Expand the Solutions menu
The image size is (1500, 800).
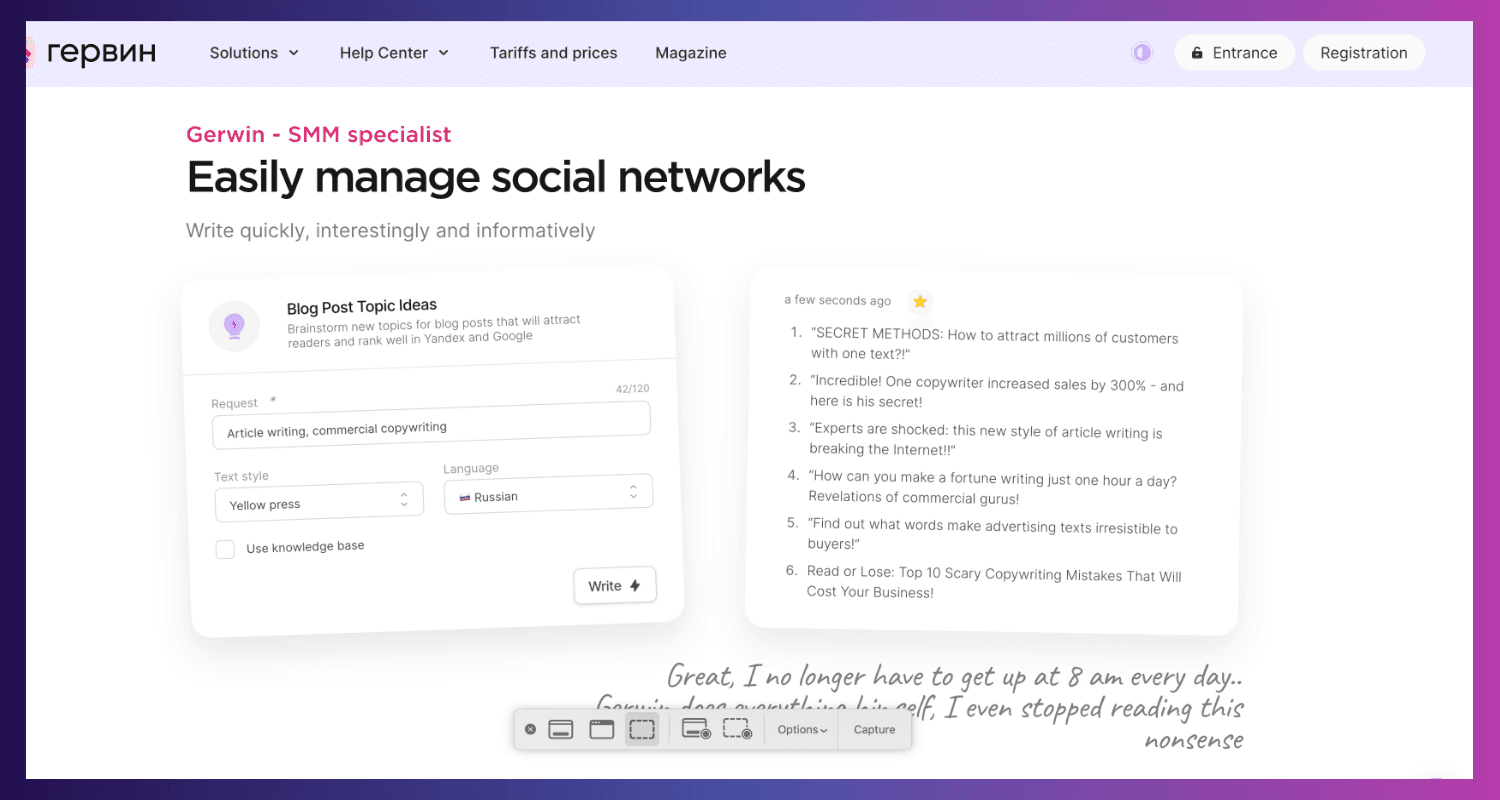click(x=254, y=53)
